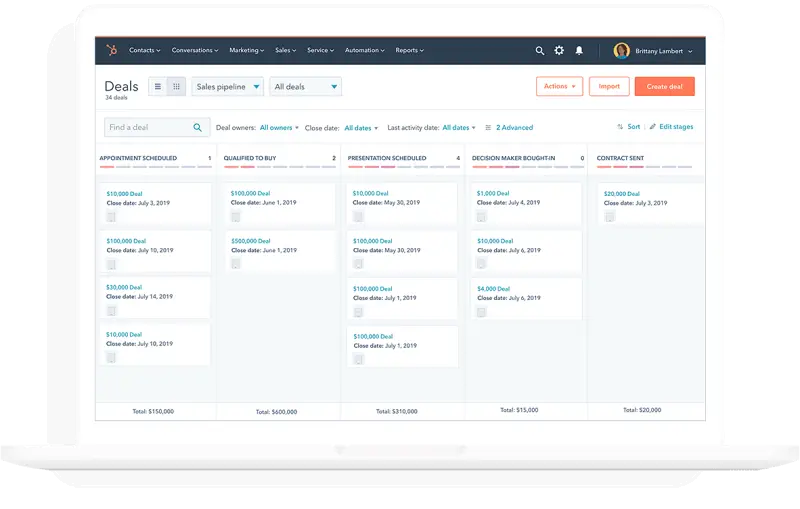Open Close date All dates filter

[361, 128]
